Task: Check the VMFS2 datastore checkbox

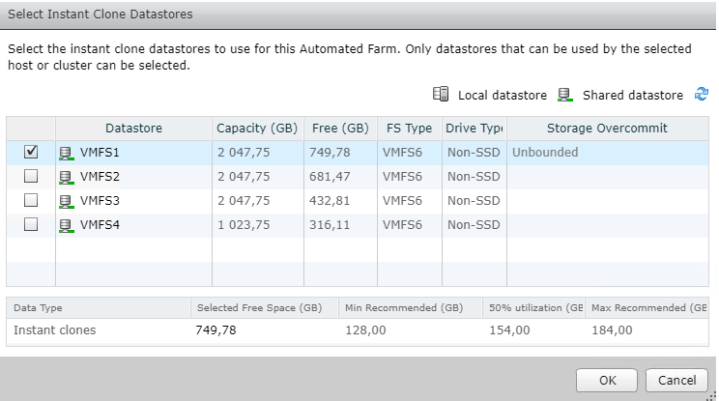Action: pos(30,176)
